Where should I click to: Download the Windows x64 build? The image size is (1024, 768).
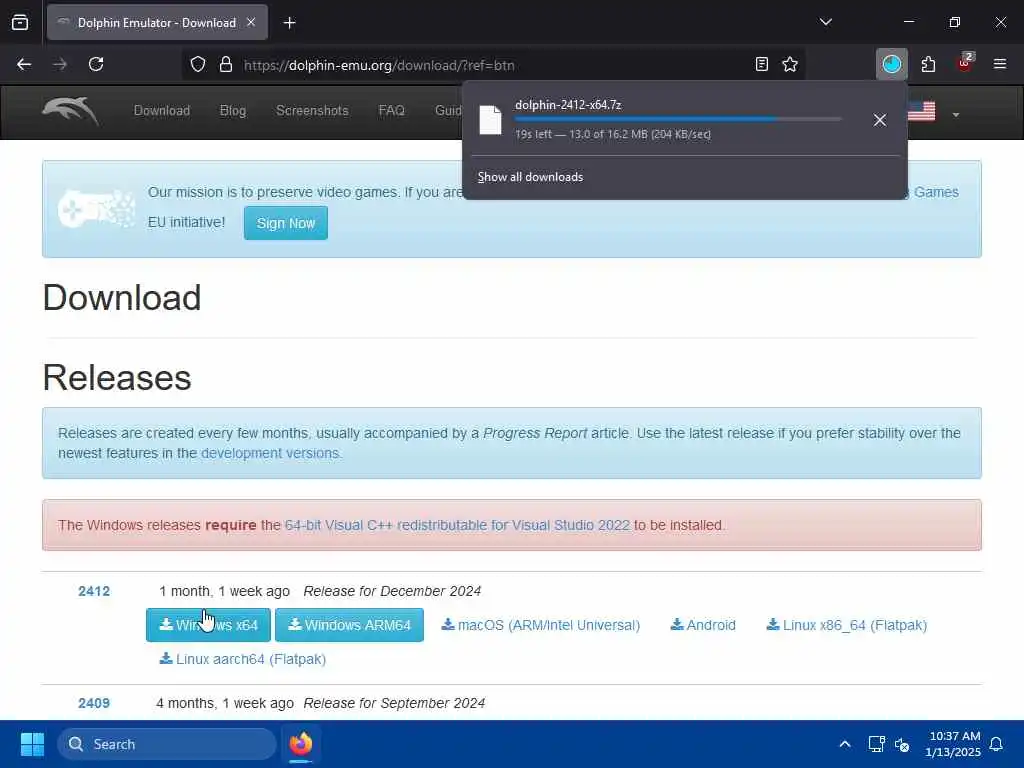point(208,625)
